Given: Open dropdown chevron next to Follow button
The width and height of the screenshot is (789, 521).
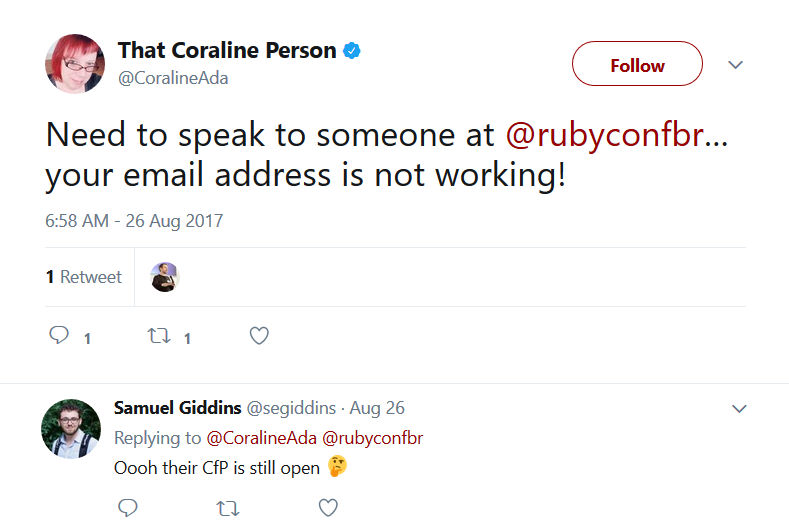Looking at the screenshot, I should (x=735, y=64).
